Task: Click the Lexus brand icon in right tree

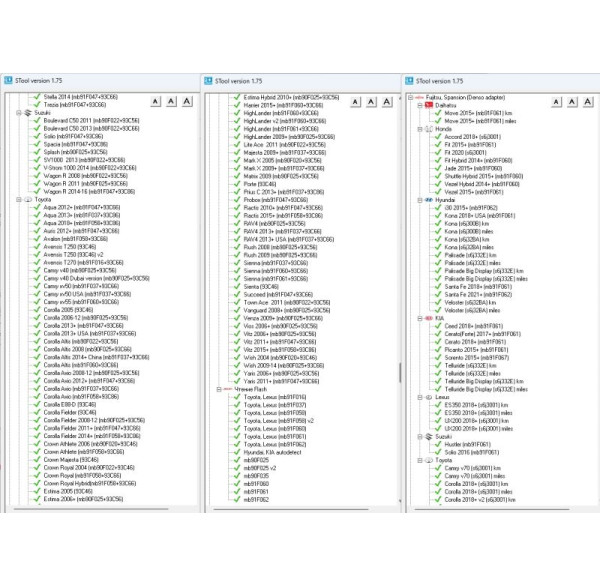Action: (430, 396)
